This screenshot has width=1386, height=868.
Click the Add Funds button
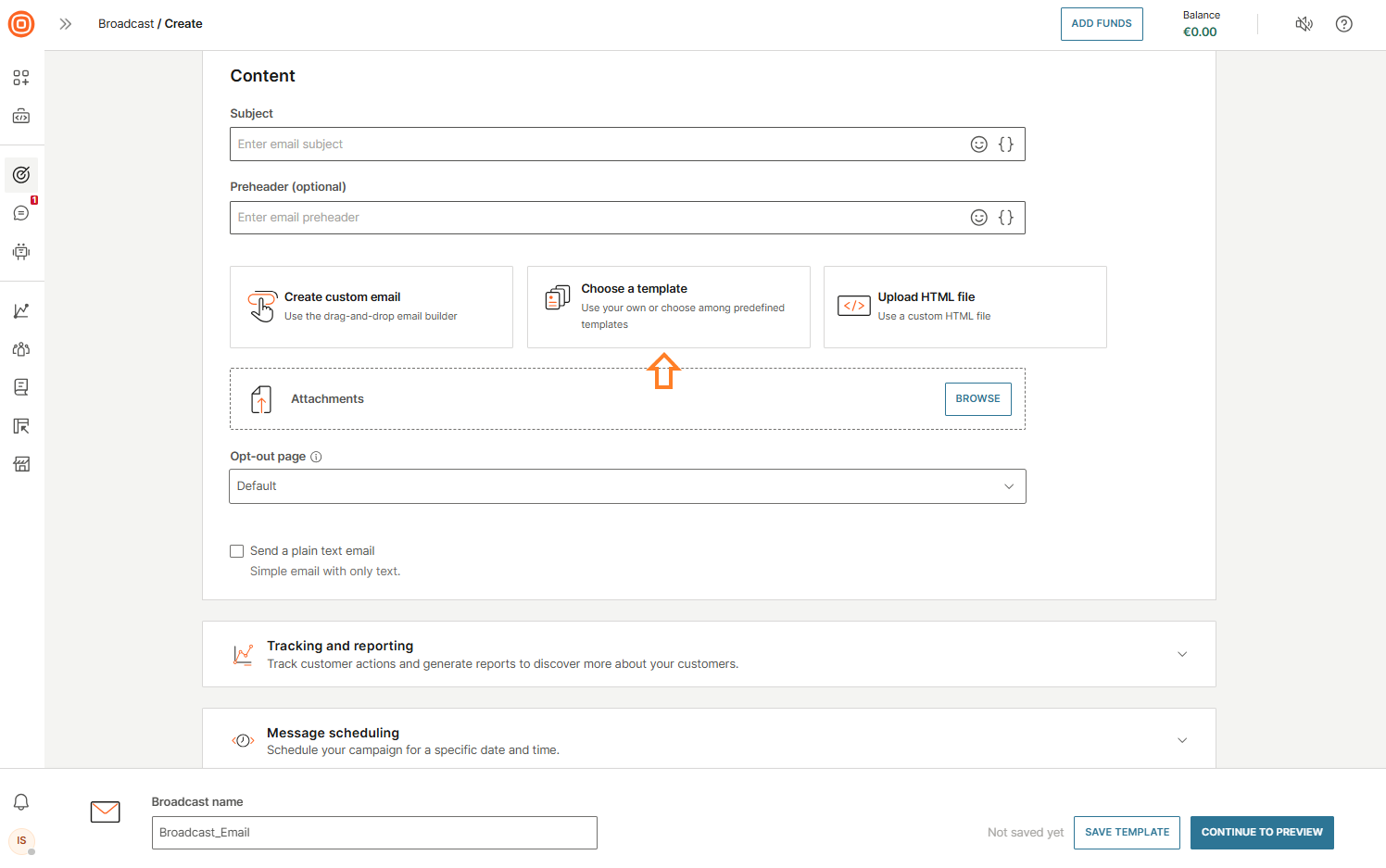[x=1101, y=24]
